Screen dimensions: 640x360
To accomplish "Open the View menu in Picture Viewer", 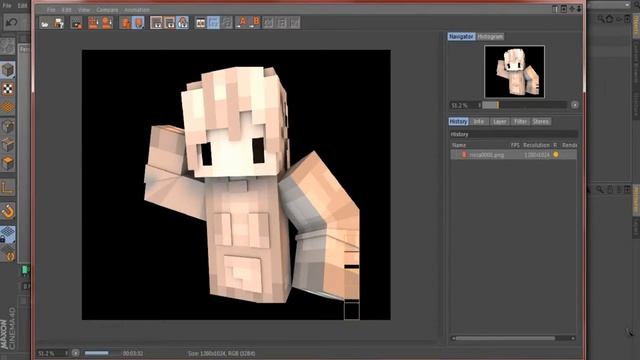I will pyautogui.click(x=83, y=9).
